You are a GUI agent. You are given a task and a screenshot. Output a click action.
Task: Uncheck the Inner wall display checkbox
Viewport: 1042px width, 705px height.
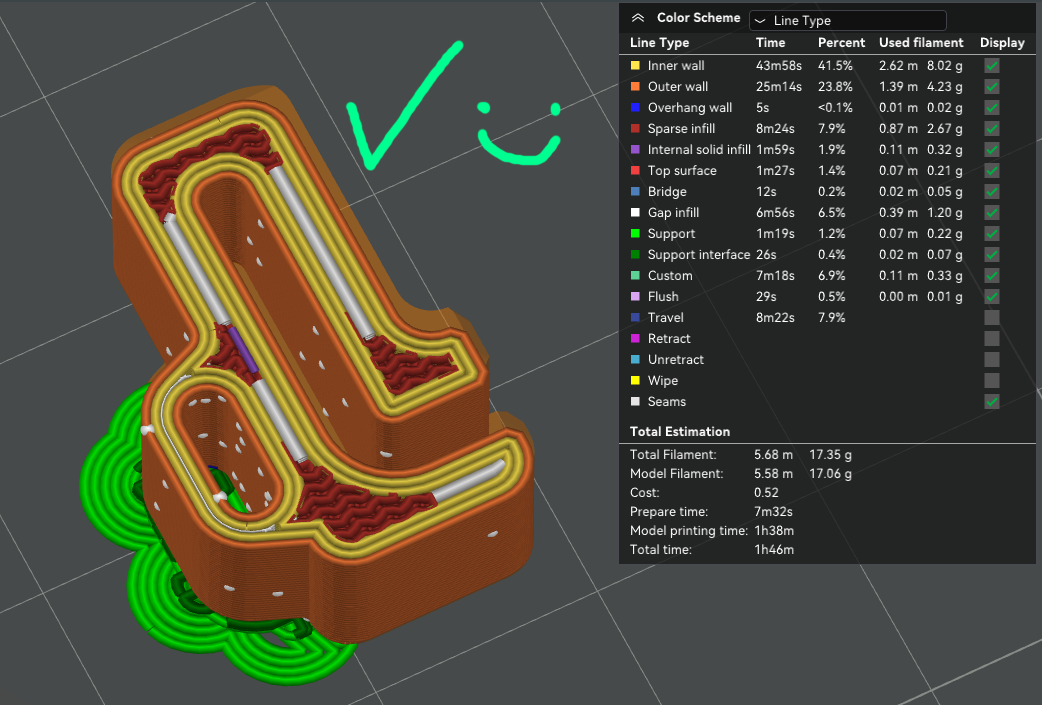tap(991, 66)
